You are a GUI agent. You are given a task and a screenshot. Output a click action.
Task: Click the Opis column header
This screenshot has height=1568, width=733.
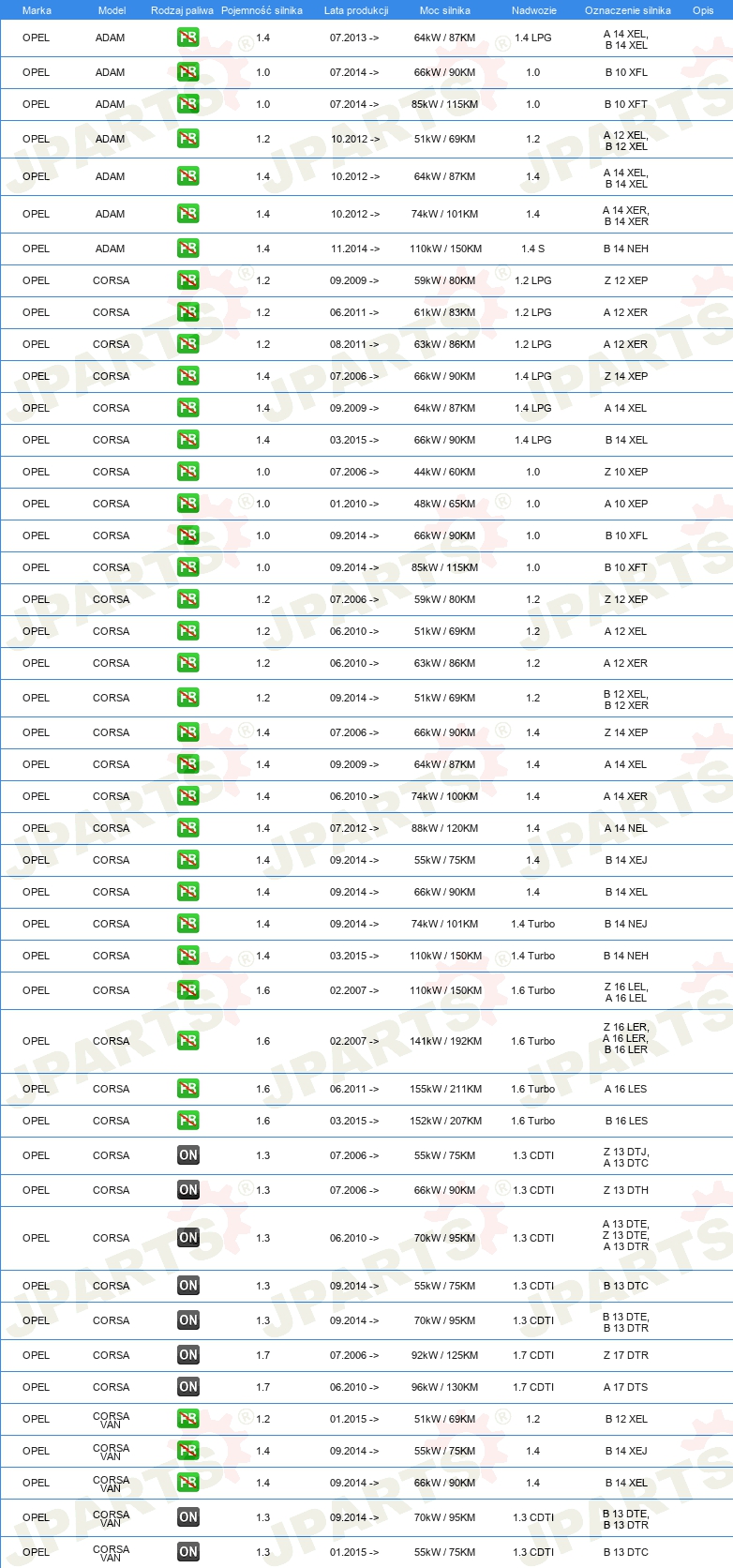(703, 10)
